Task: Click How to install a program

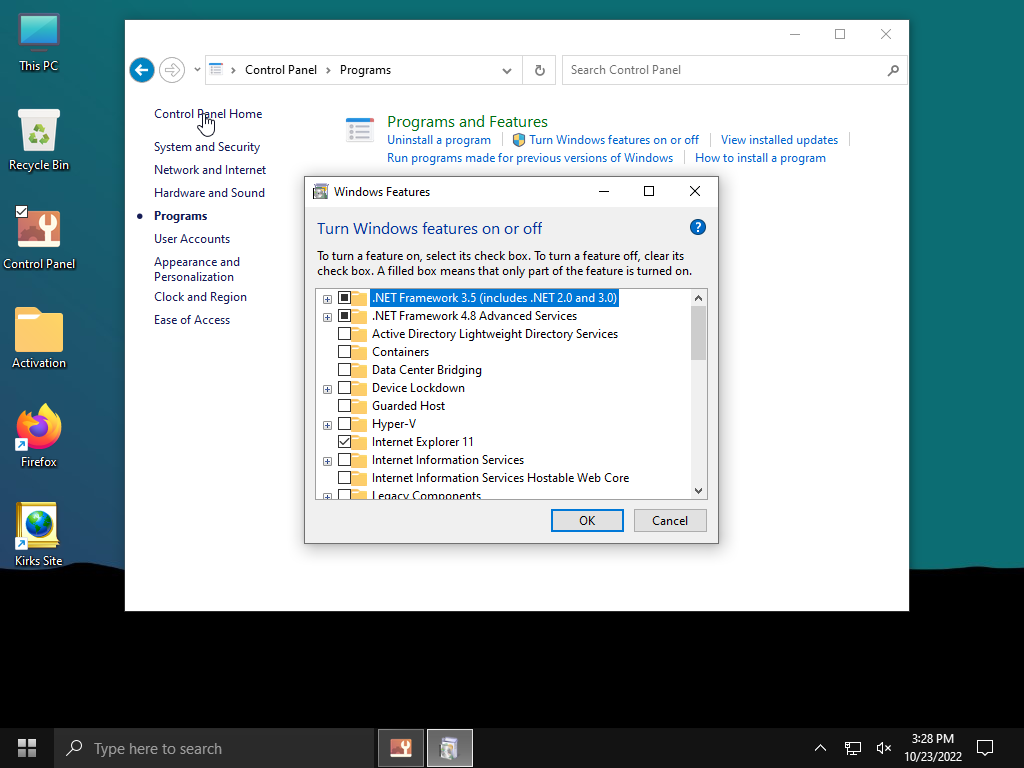Action: [760, 158]
